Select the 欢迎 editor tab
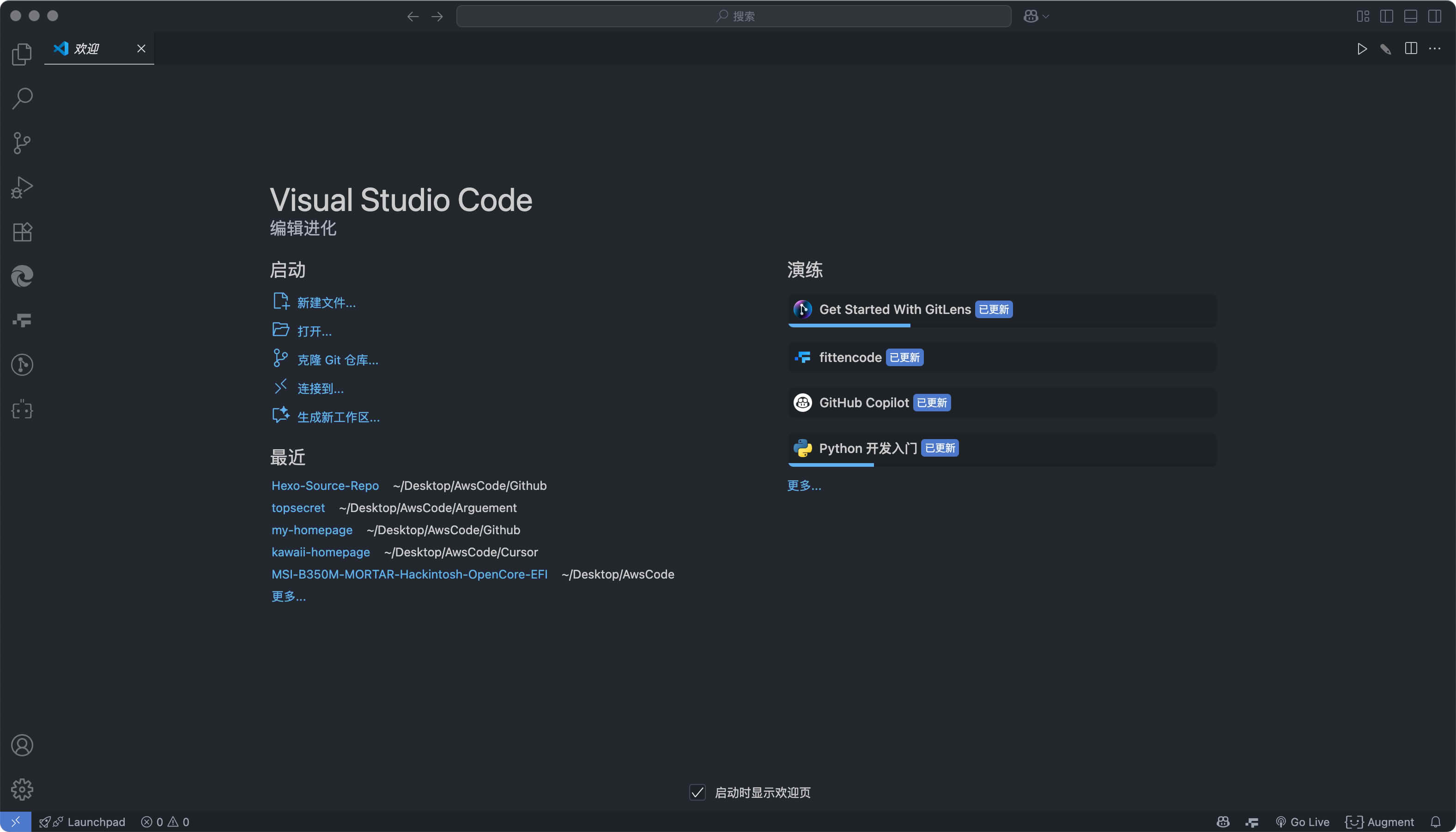1456x832 pixels. pyautogui.click(x=87, y=49)
